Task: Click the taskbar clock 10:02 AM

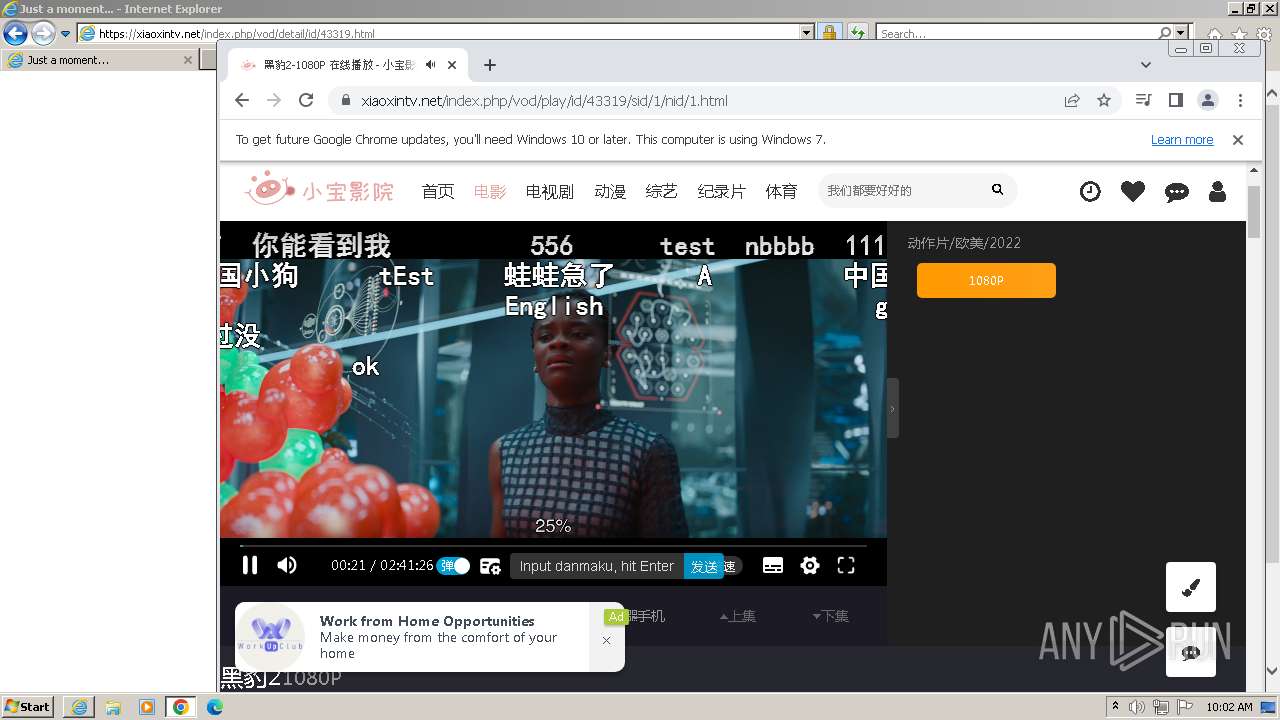Action: point(1229,707)
